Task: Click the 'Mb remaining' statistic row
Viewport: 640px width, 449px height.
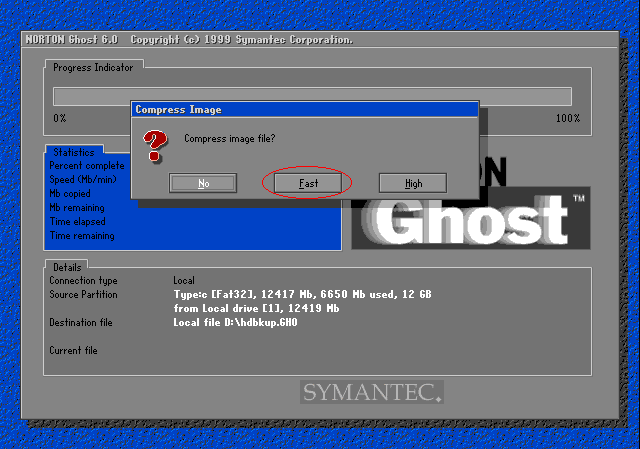Action: [77, 207]
